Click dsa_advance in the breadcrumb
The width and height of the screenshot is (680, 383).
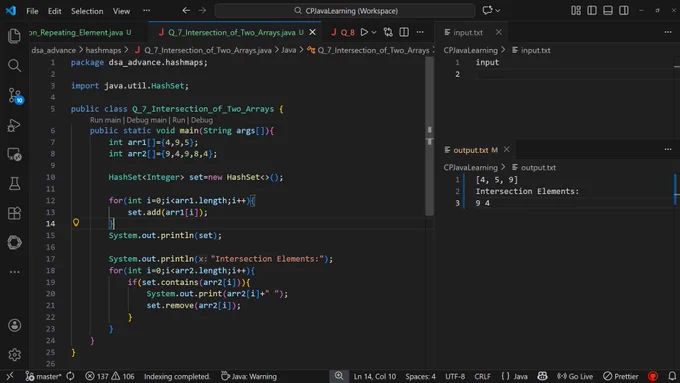click(x=53, y=50)
